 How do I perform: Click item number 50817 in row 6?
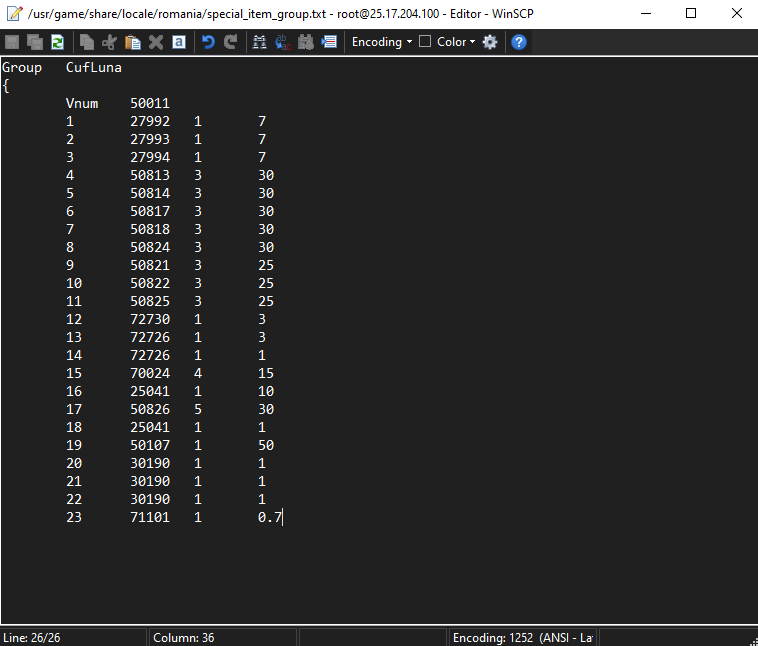pos(150,211)
